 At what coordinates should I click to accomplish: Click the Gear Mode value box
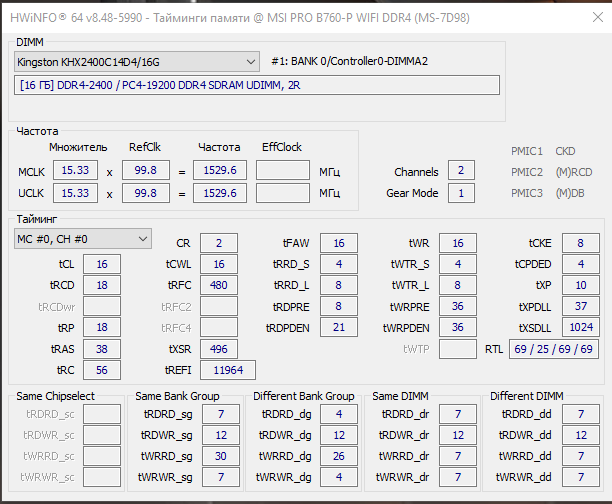461,193
